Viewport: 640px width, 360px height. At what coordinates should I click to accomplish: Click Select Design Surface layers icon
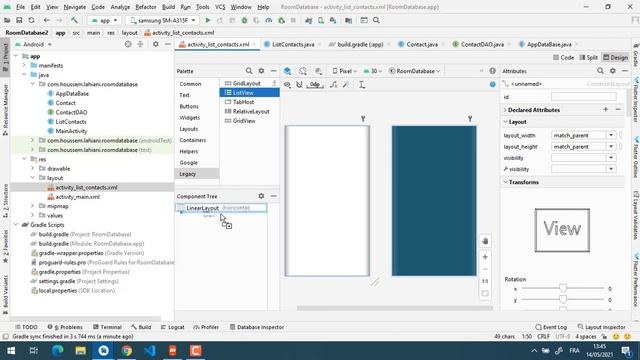tap(287, 71)
